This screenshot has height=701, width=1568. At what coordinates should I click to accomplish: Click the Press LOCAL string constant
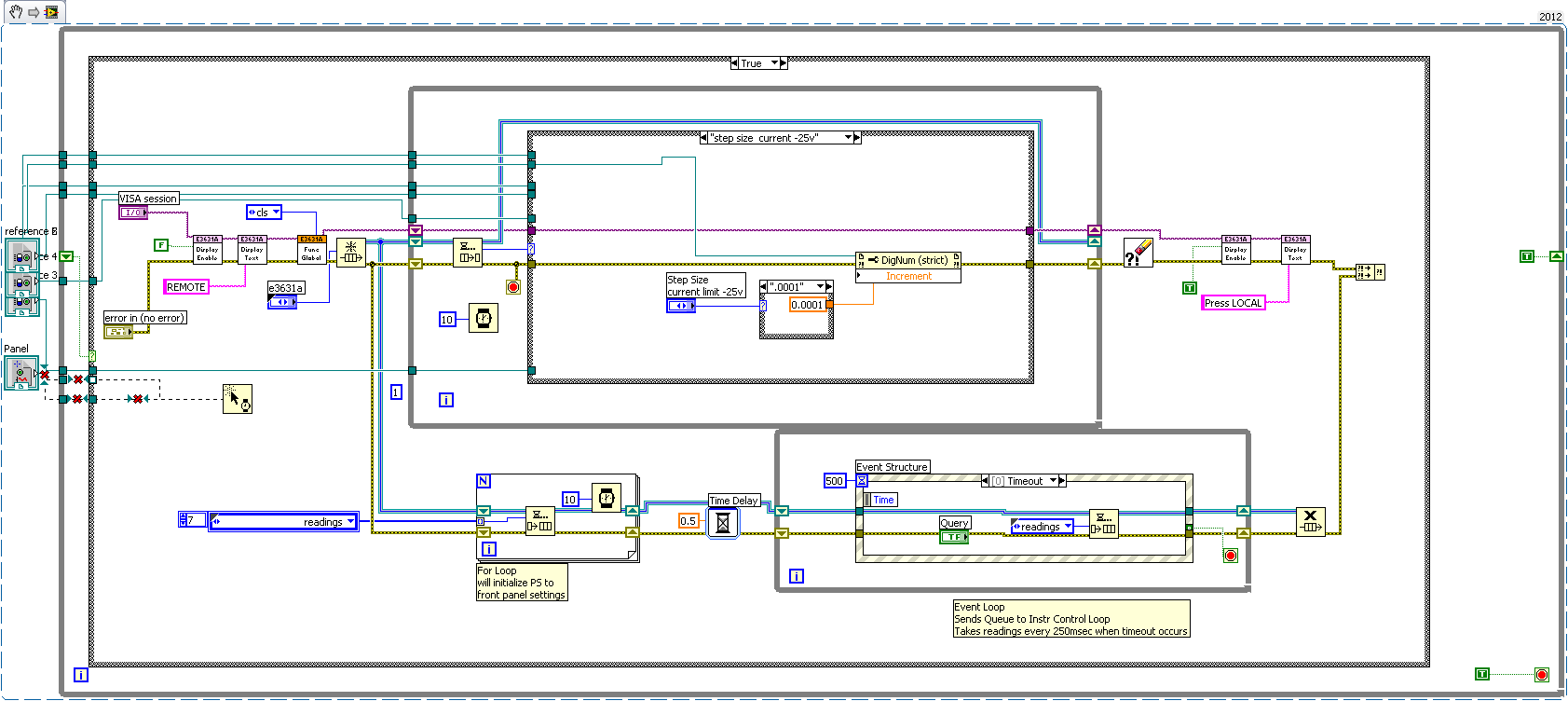[x=1233, y=303]
